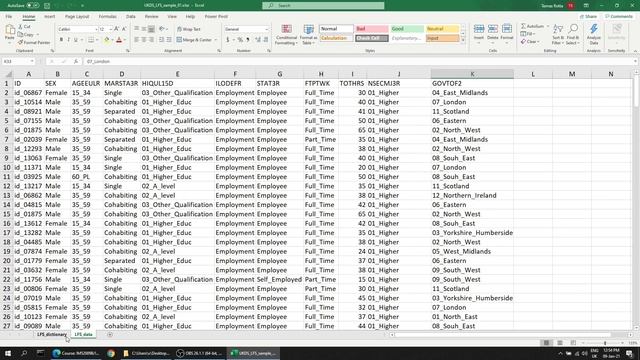Image resolution: width=640 pixels, height=360 pixels.
Task: Align text right in cell
Action: click(x=151, y=40)
